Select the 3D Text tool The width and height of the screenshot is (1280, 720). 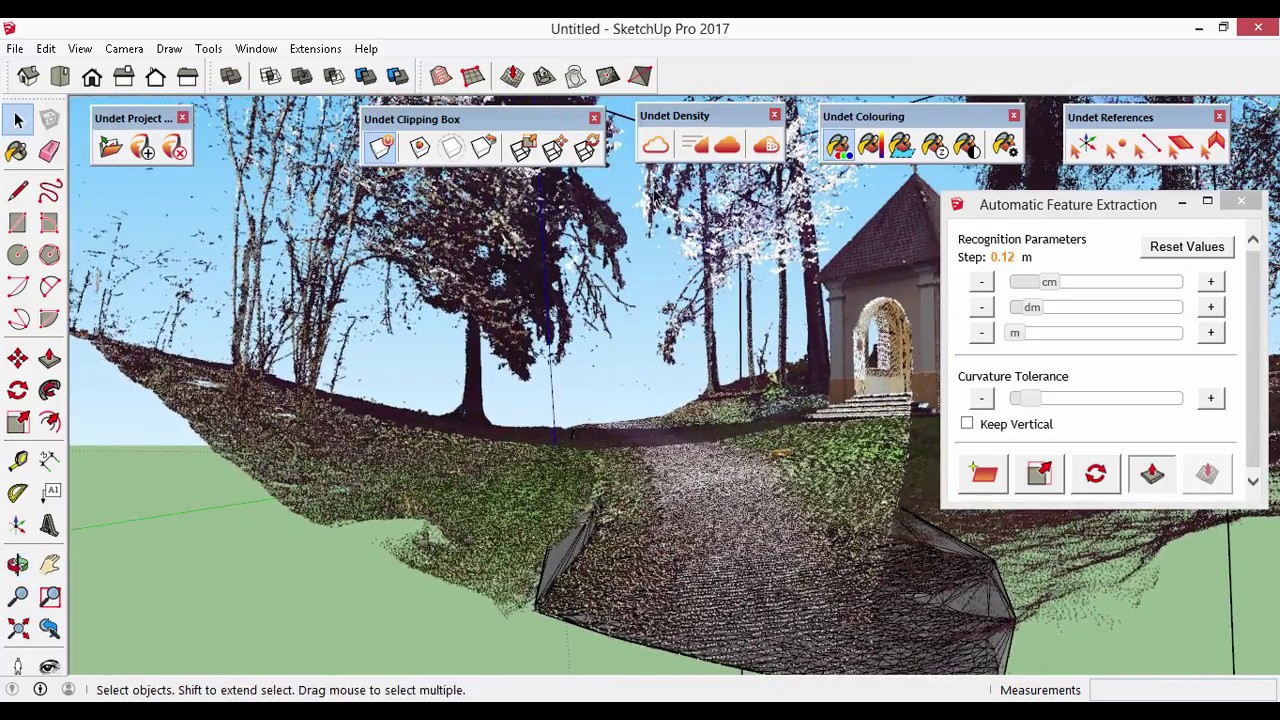[x=49, y=525]
